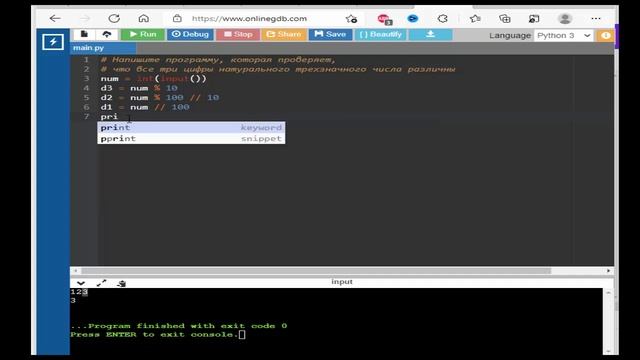Open the browser profile avatar
The width and height of the screenshot is (640, 360).
(x=565, y=18)
